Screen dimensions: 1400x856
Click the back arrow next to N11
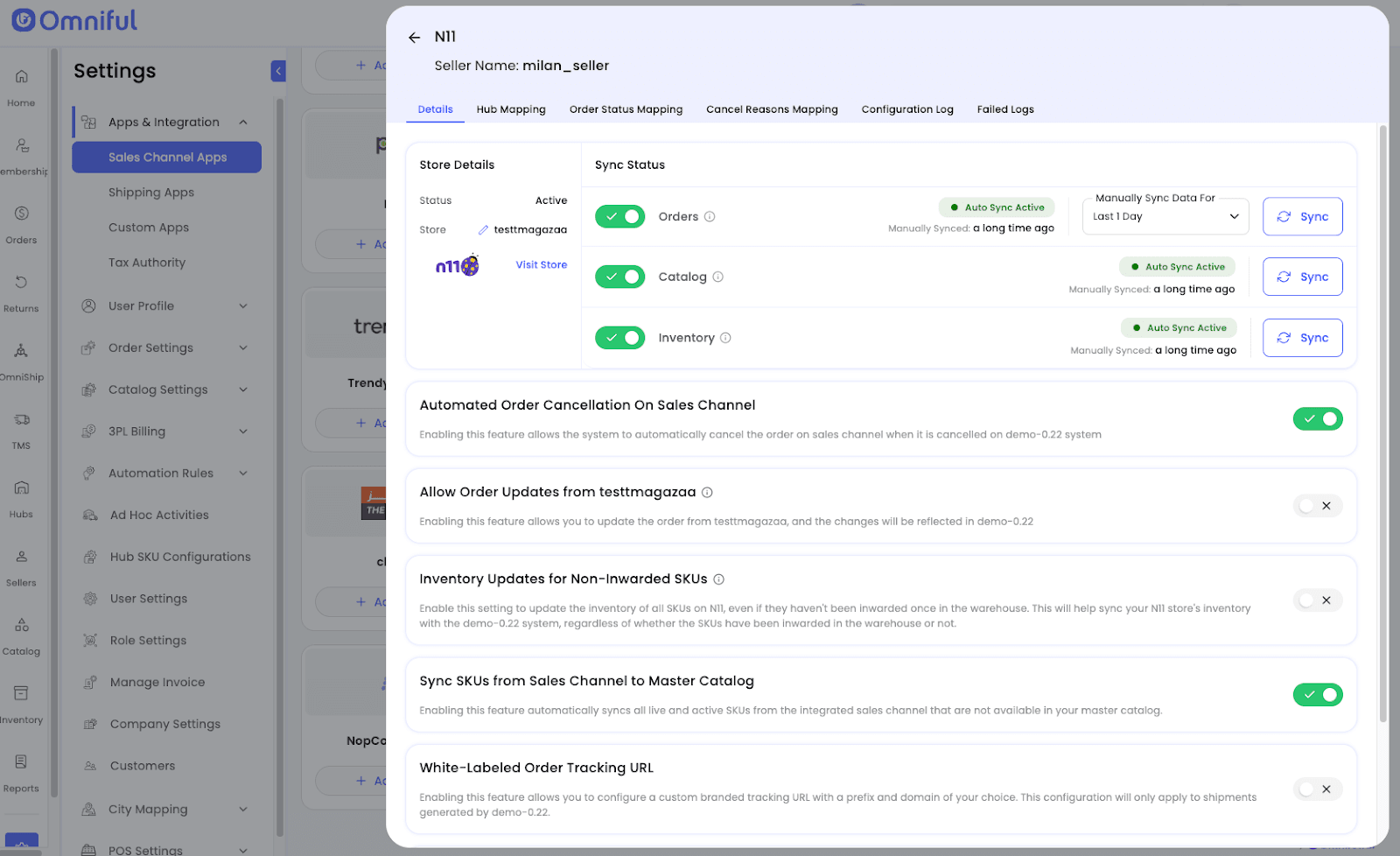click(414, 38)
